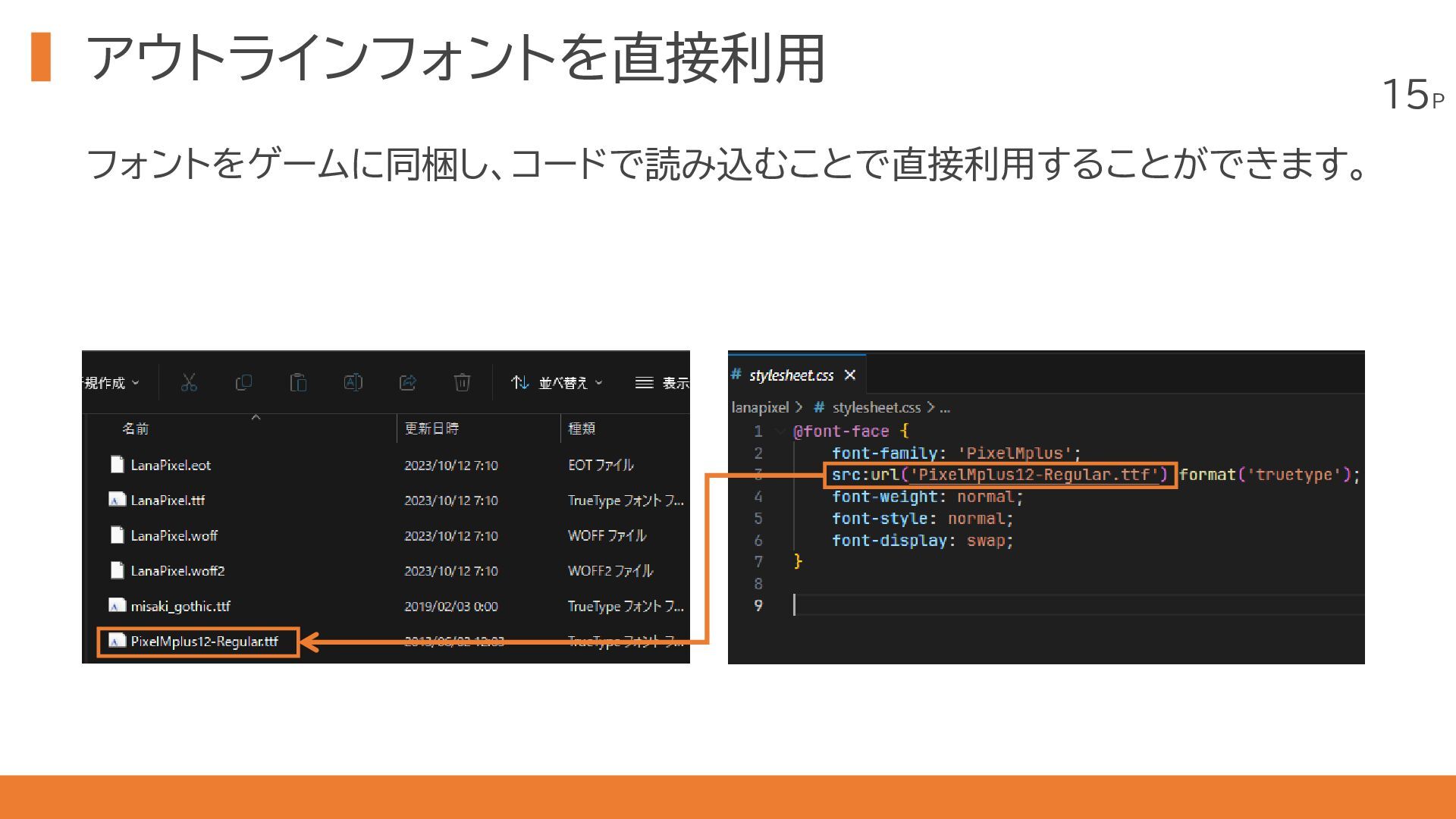The image size is (1456, 819).
Task: Click the font-style: normal line
Action: (x=923, y=519)
